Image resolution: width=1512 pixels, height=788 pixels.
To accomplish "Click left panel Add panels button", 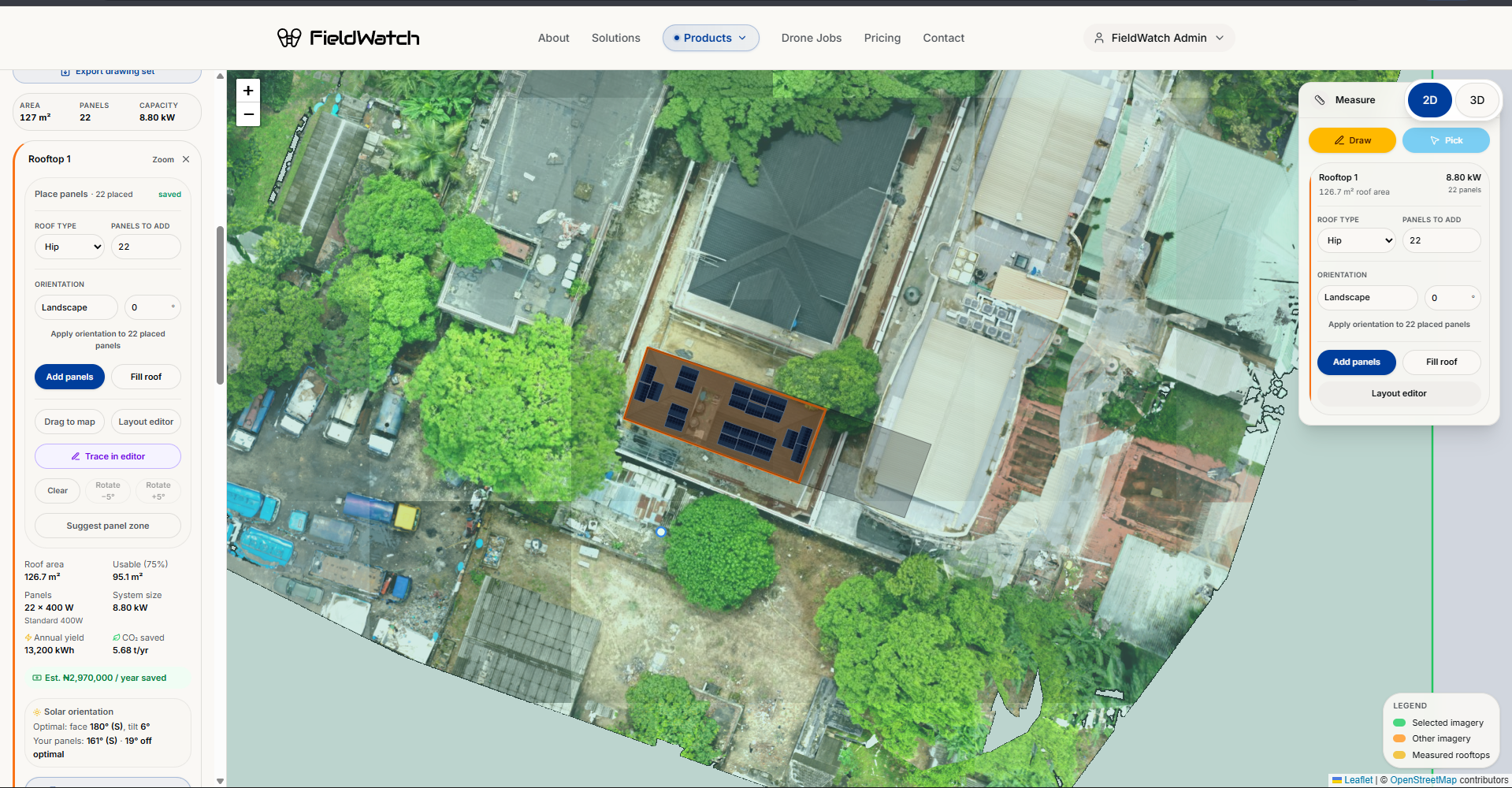I will [x=69, y=377].
